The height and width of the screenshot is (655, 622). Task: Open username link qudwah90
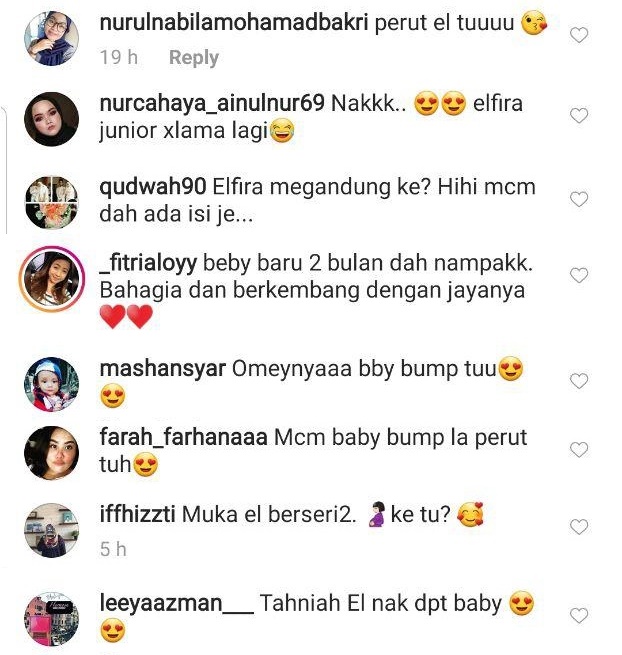coord(153,186)
